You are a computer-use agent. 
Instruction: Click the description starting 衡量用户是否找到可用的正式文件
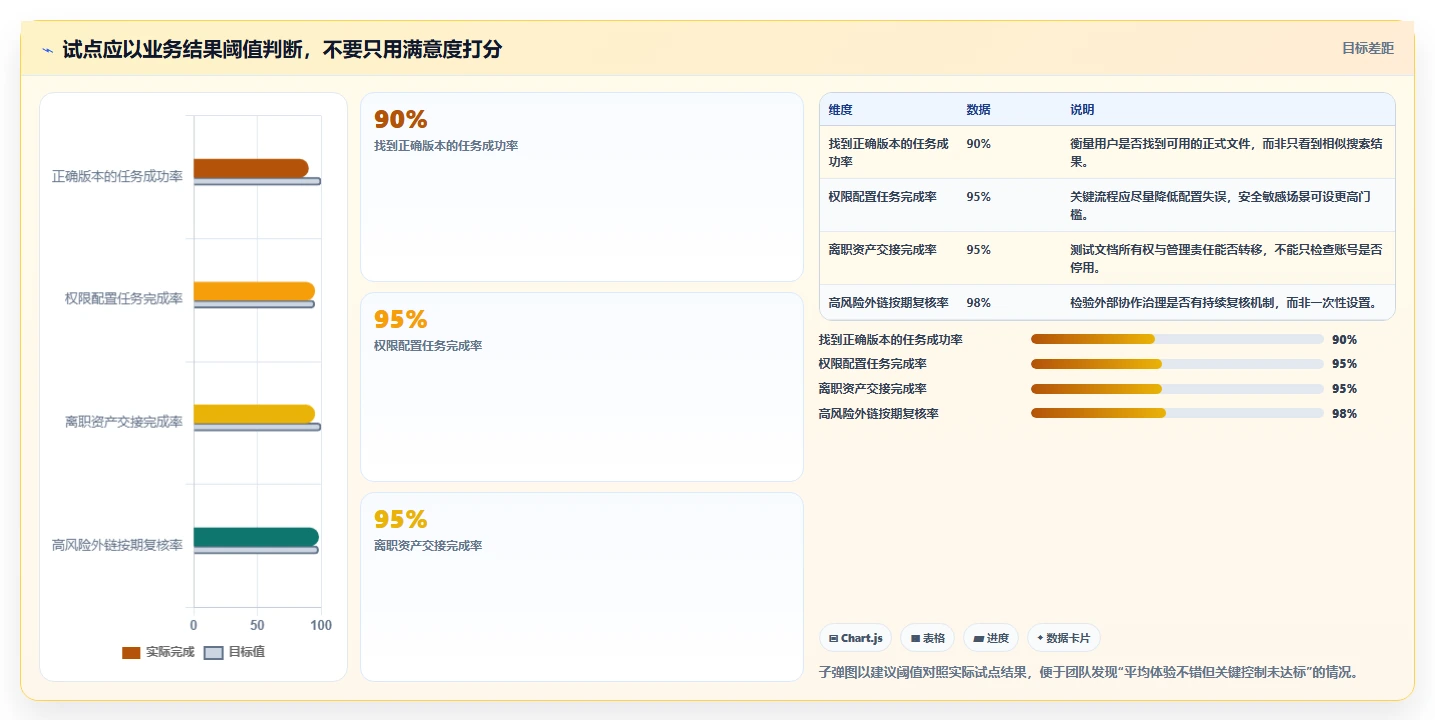tap(1227, 152)
